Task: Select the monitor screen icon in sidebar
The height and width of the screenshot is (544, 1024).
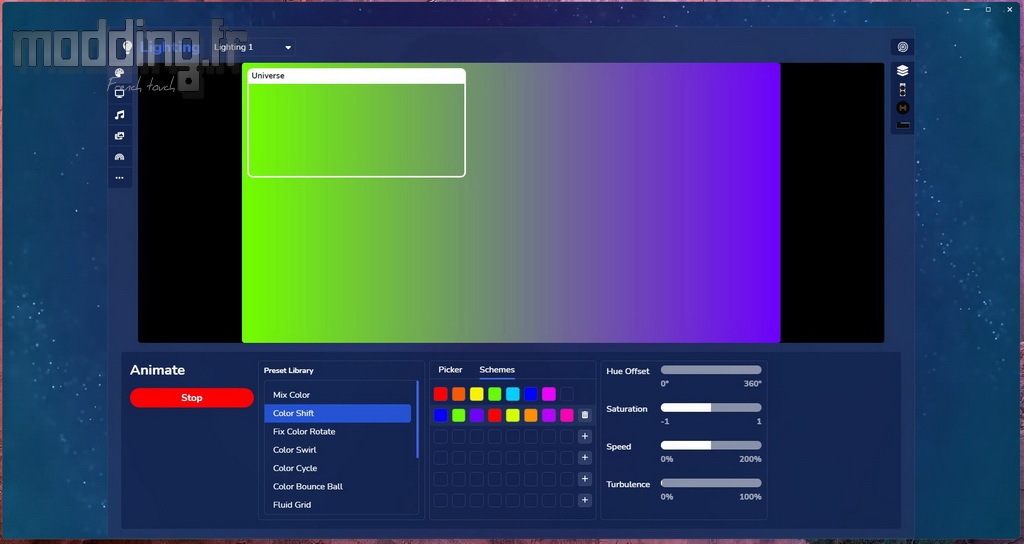Action: click(x=120, y=93)
